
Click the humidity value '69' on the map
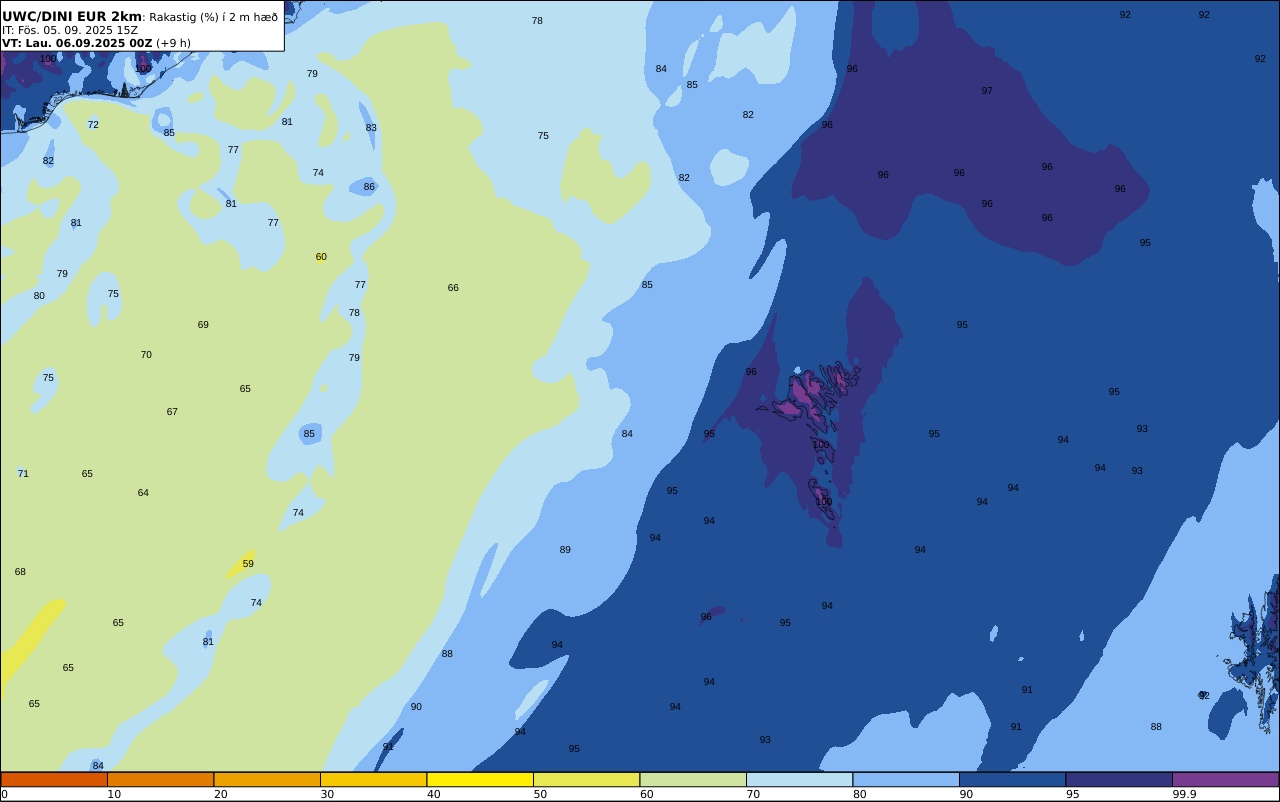click(x=203, y=325)
